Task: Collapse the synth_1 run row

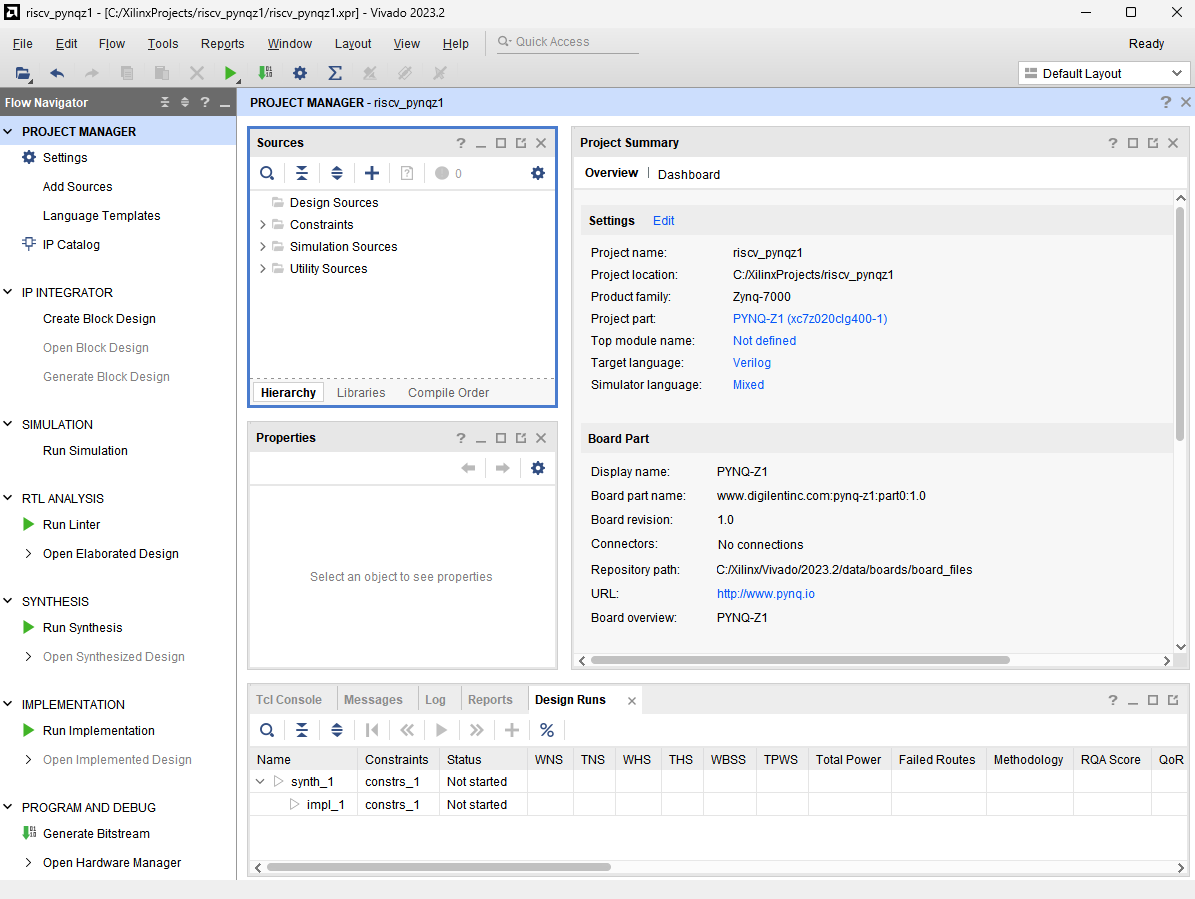Action: pos(261,782)
